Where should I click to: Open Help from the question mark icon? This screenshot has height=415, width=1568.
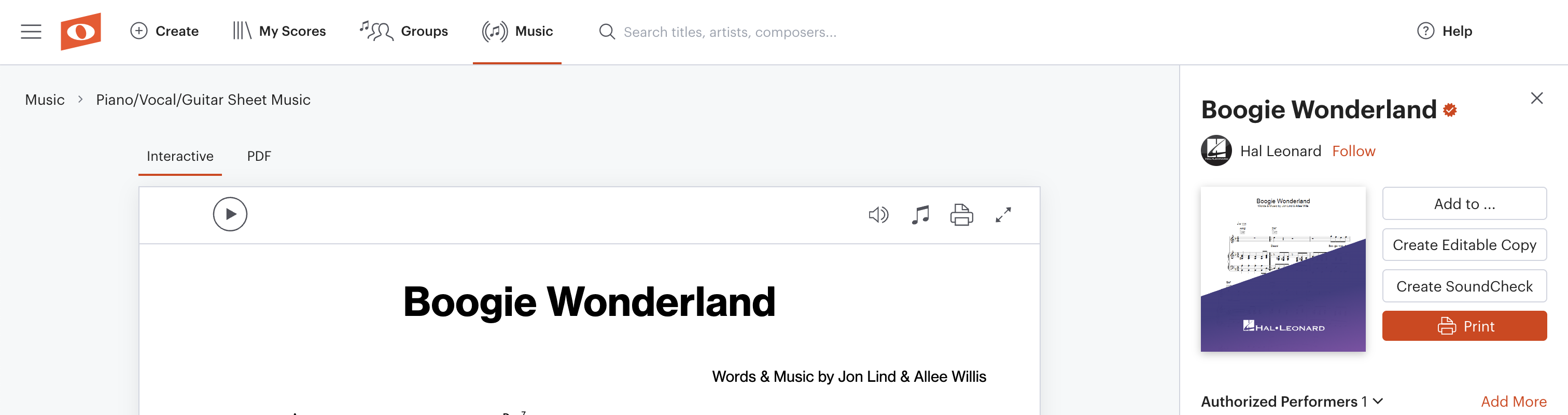click(1425, 31)
